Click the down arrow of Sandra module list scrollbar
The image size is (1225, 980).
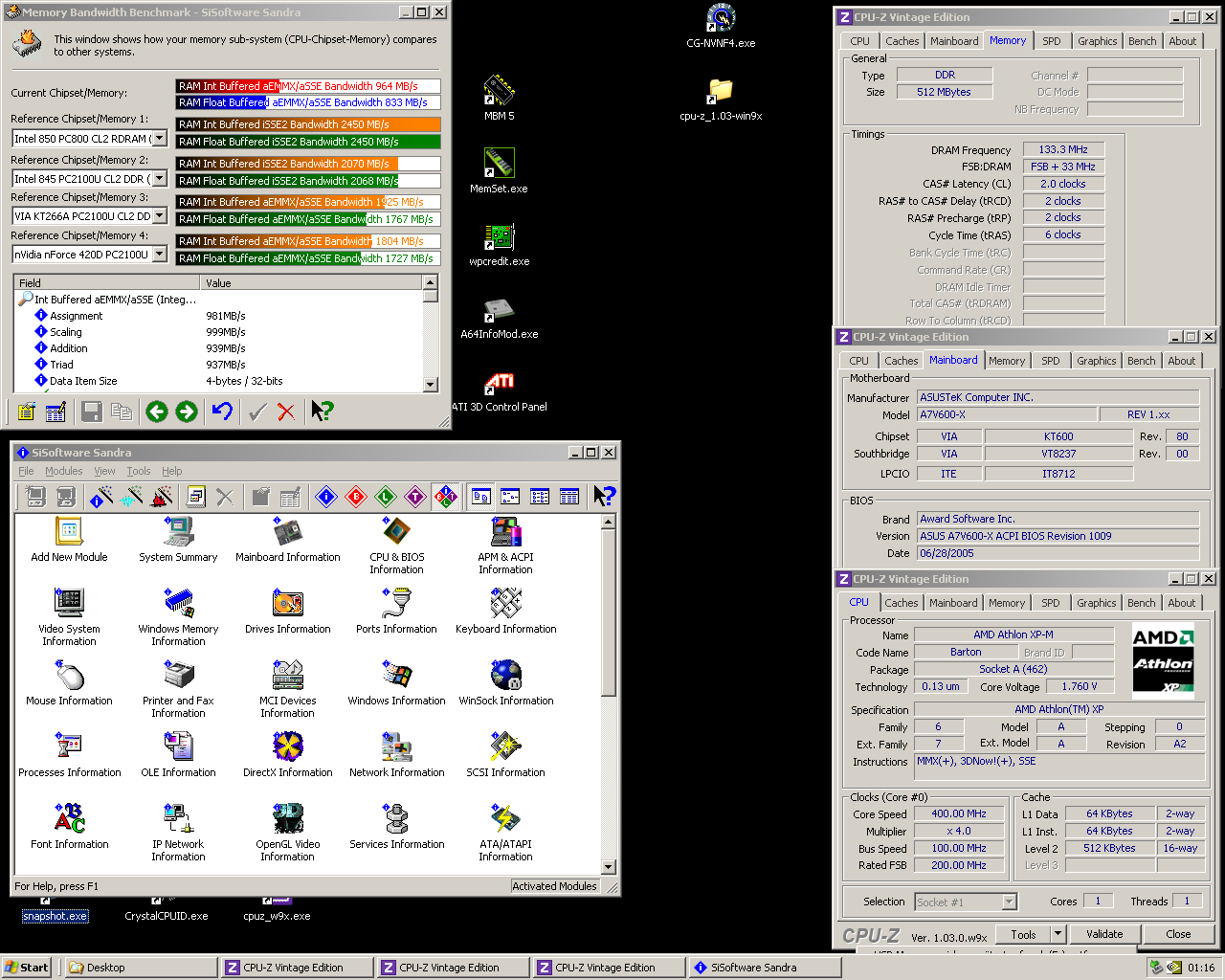609,867
